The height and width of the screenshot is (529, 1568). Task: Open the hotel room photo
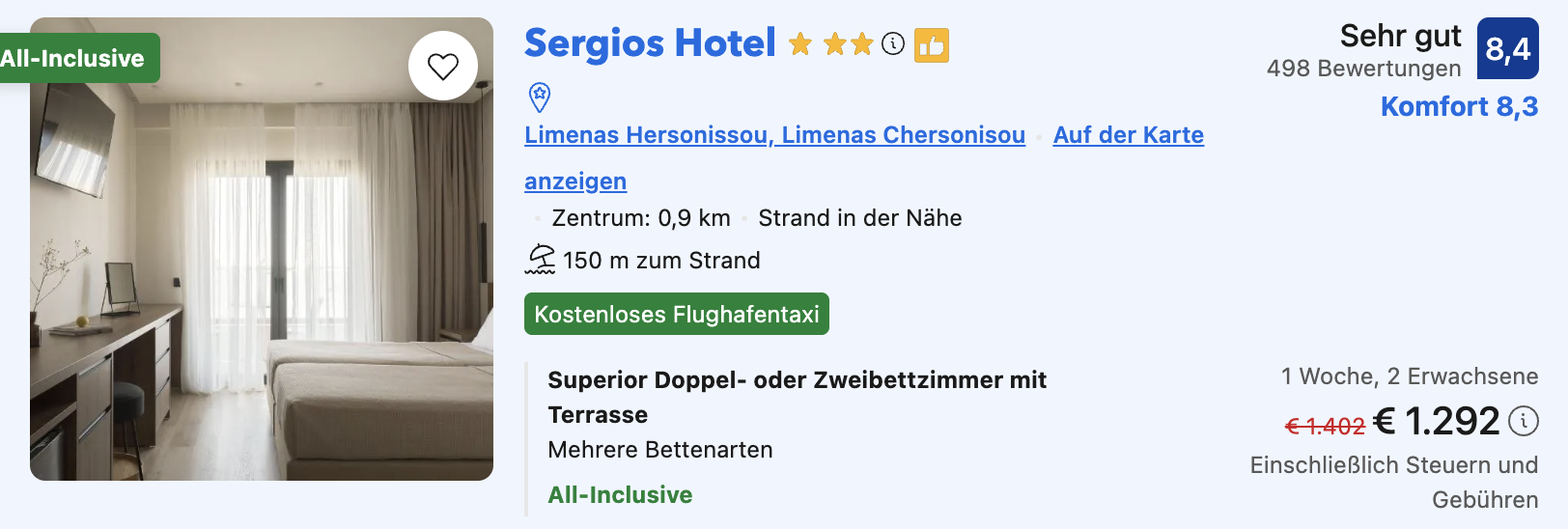coord(262,249)
